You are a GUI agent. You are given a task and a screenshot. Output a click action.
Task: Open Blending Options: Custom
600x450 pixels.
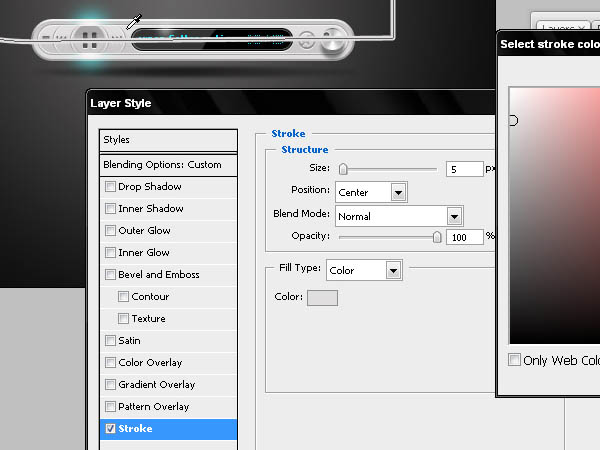tap(168, 165)
